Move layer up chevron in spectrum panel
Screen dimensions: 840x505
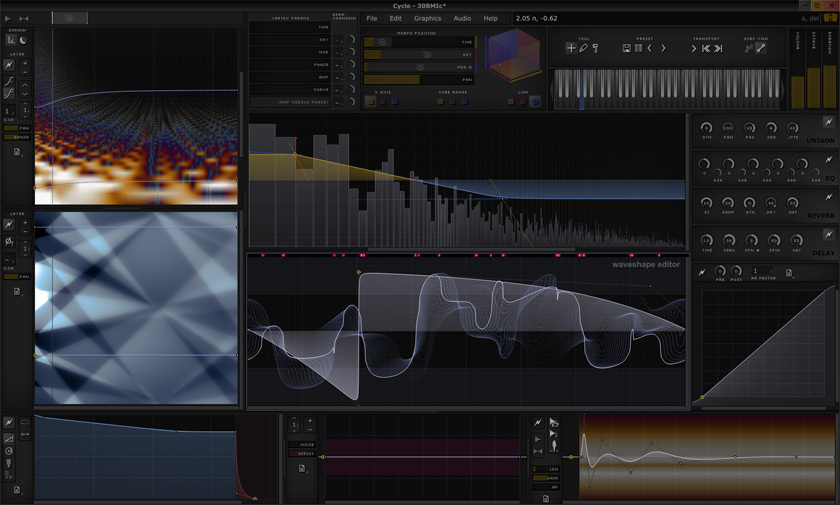pos(25,85)
